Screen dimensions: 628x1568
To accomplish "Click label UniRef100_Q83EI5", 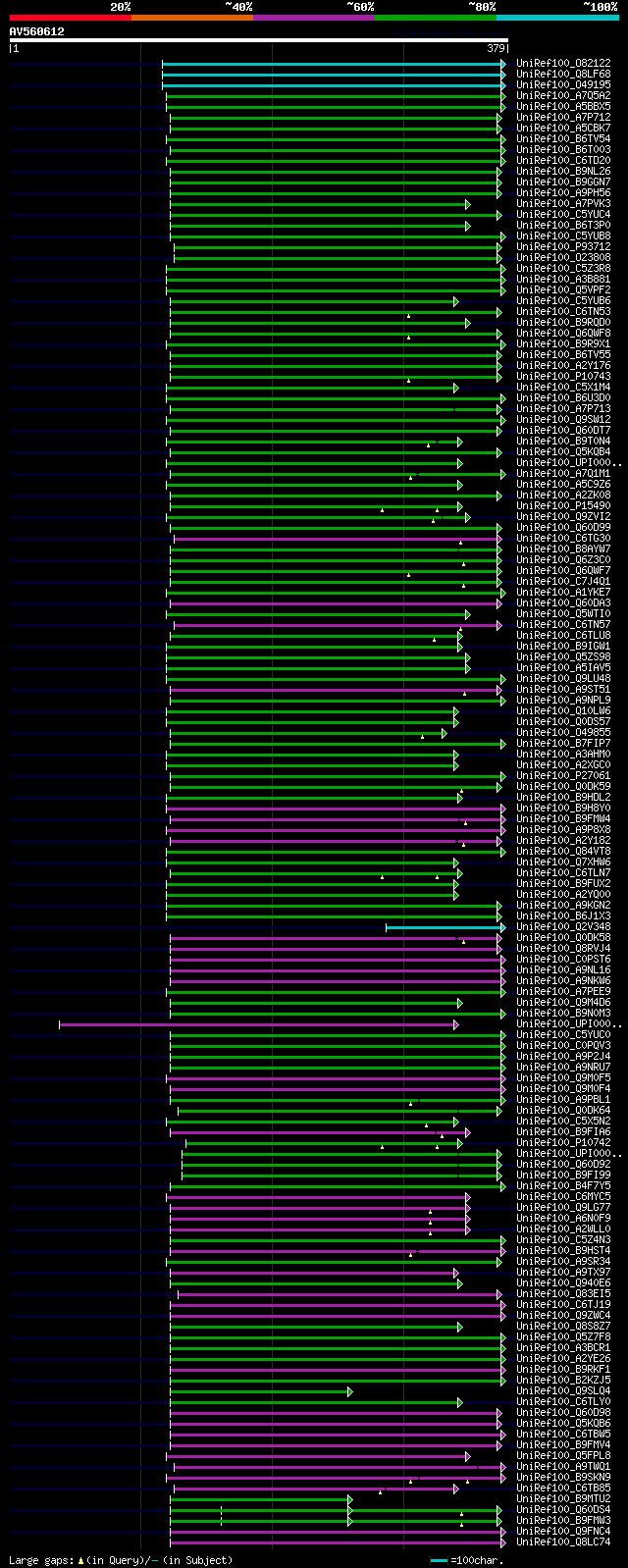I will (x=563, y=1293).
